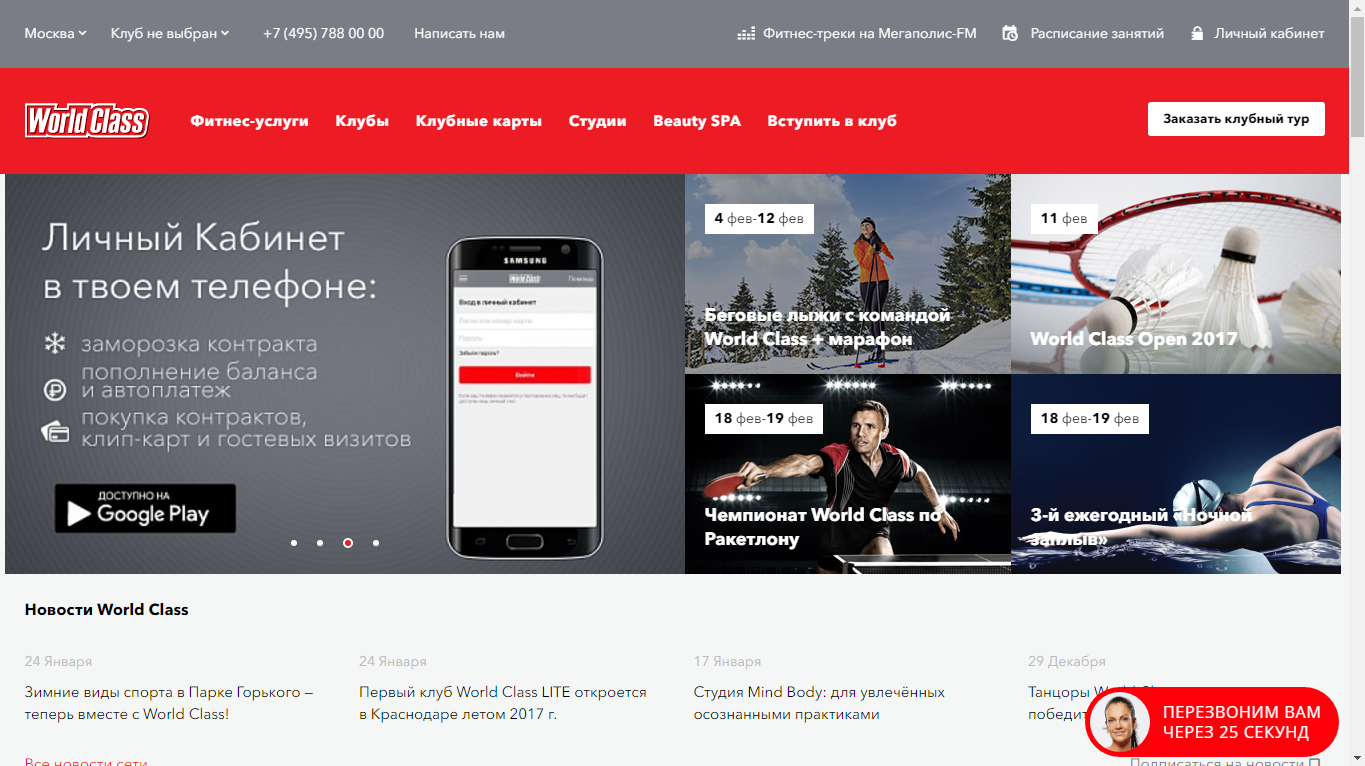This screenshot has height=766, width=1365.
Task: Open the Фитнес-услуги menu item
Action: click(249, 121)
